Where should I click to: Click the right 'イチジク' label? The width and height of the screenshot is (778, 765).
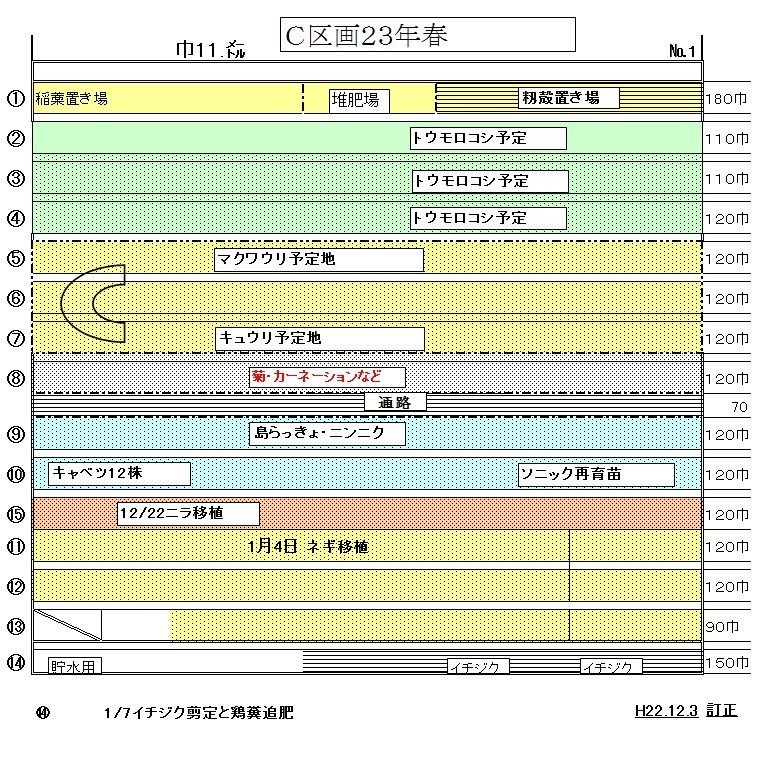(611, 666)
